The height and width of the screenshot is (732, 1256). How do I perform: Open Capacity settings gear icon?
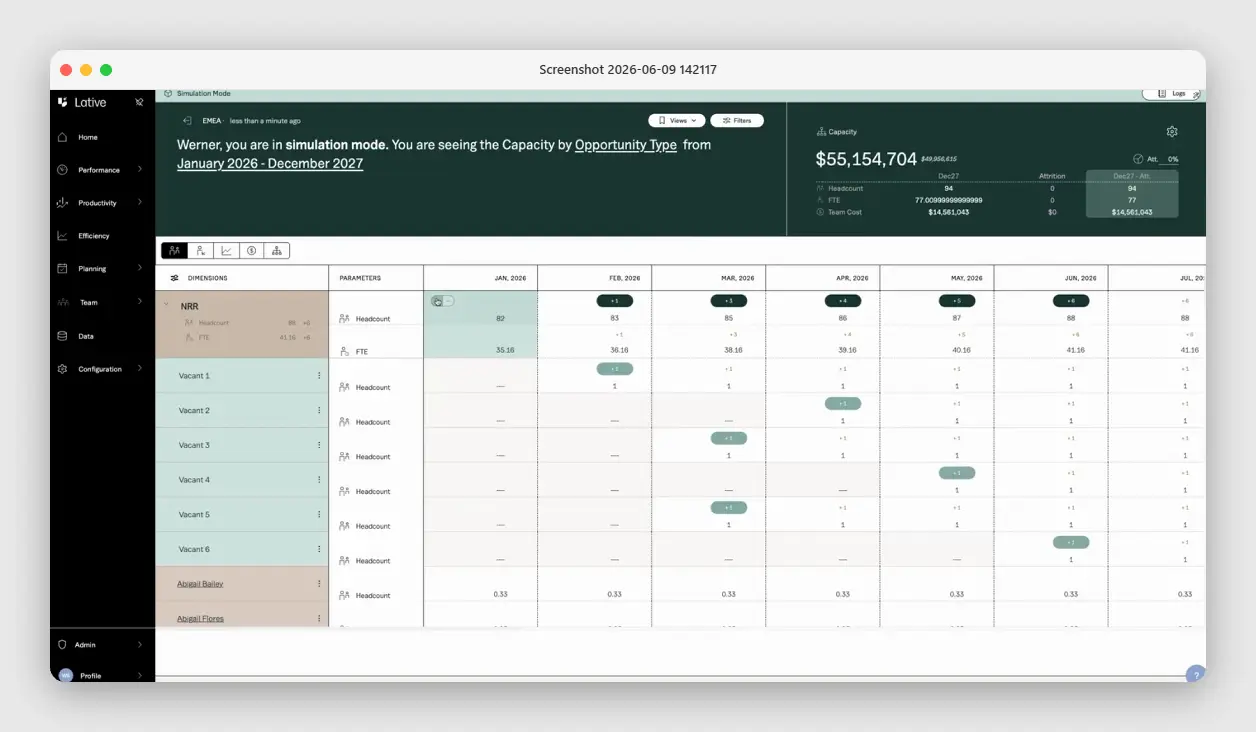[1172, 131]
